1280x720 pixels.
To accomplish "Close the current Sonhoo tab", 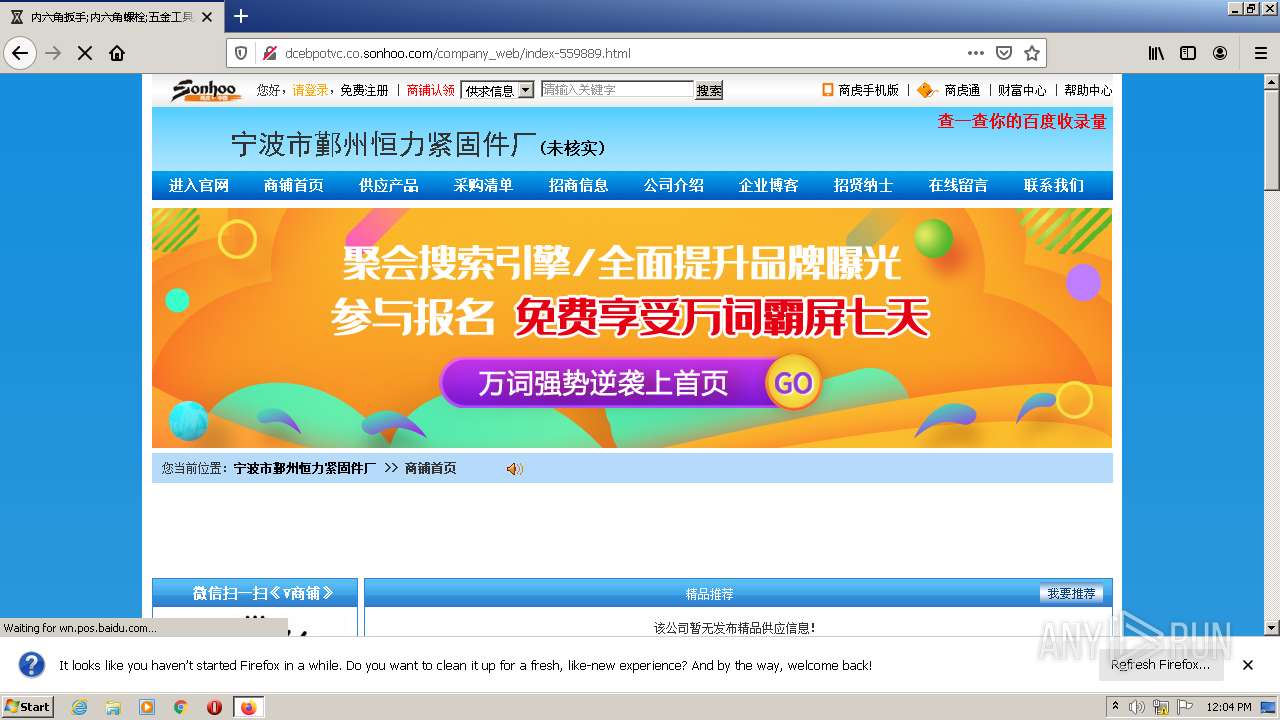I will (207, 17).
